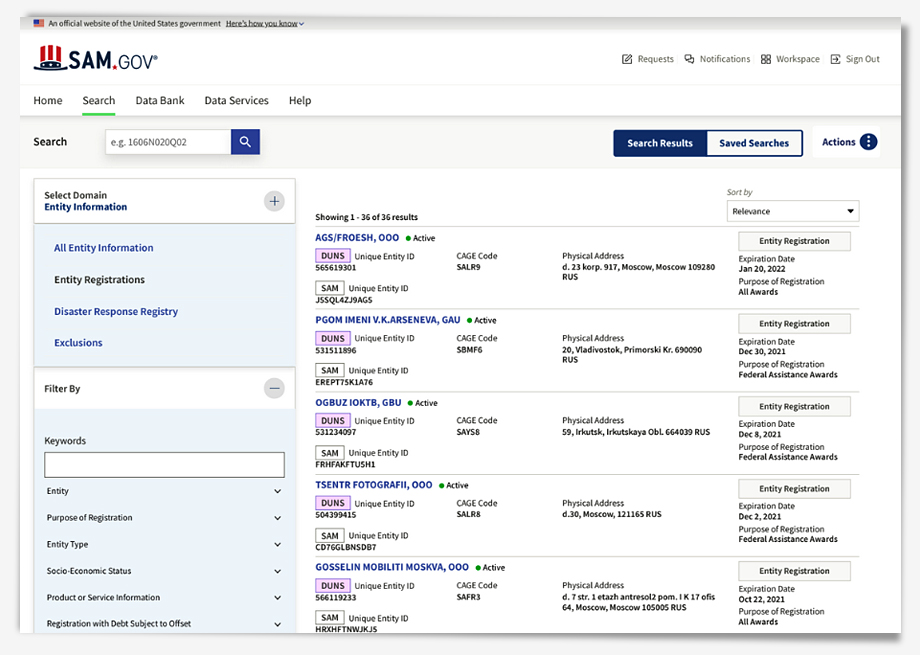Open PGOM IMENI V.K.ARSENEVA, GAU record
The height and width of the screenshot is (655, 920).
click(x=387, y=320)
